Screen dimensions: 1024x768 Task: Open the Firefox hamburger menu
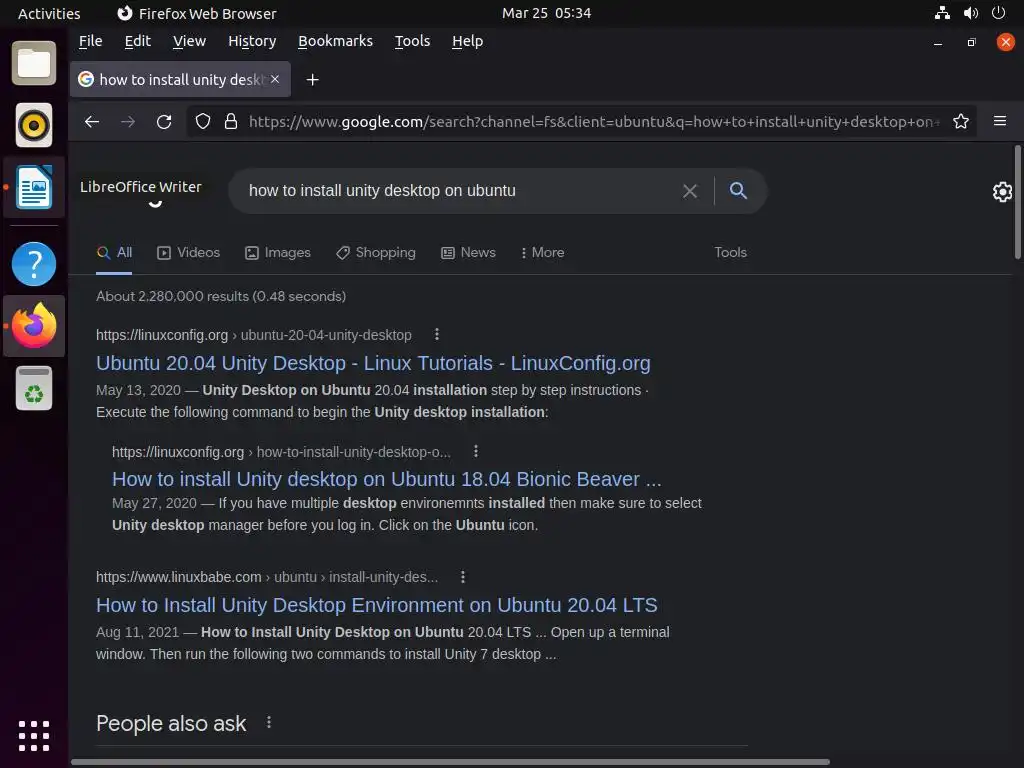point(1000,121)
